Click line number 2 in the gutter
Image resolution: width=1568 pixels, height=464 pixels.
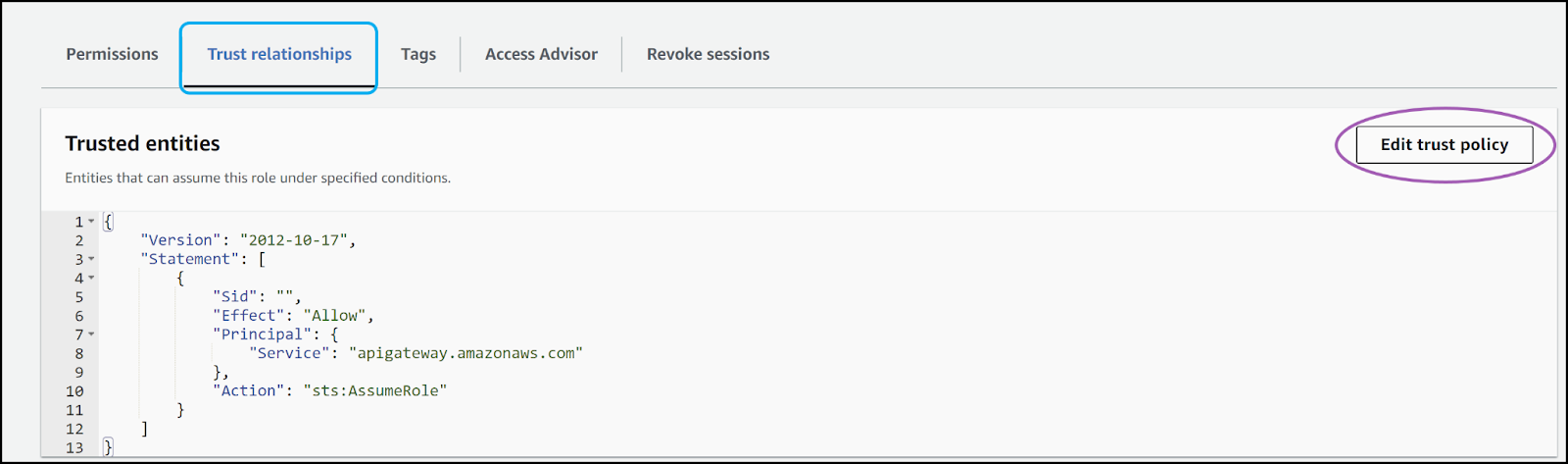[x=79, y=240]
